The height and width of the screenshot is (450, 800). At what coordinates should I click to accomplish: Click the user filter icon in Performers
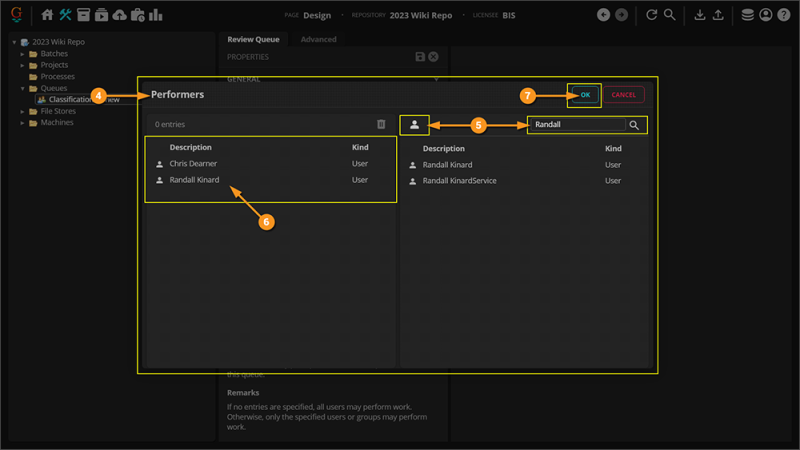pos(414,124)
